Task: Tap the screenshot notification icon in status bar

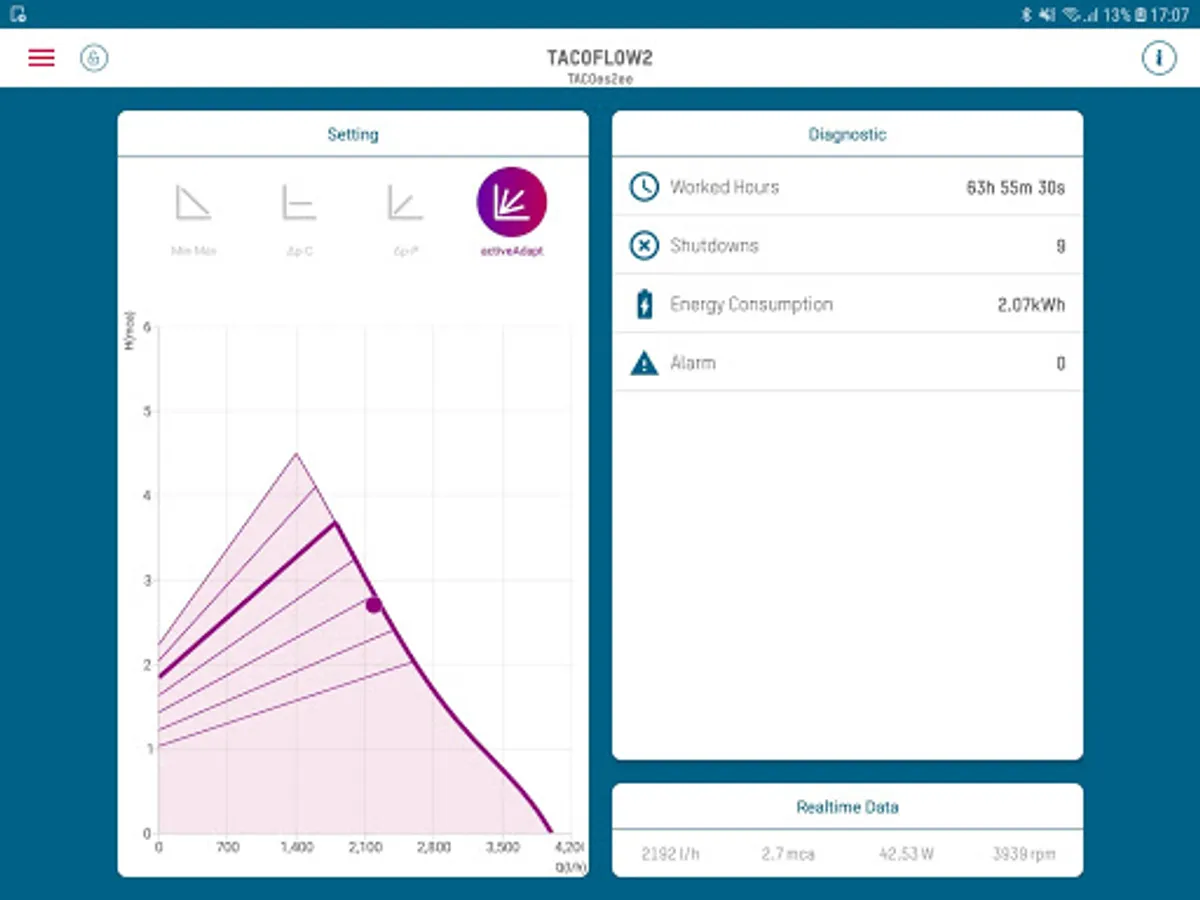Action: [x=17, y=14]
